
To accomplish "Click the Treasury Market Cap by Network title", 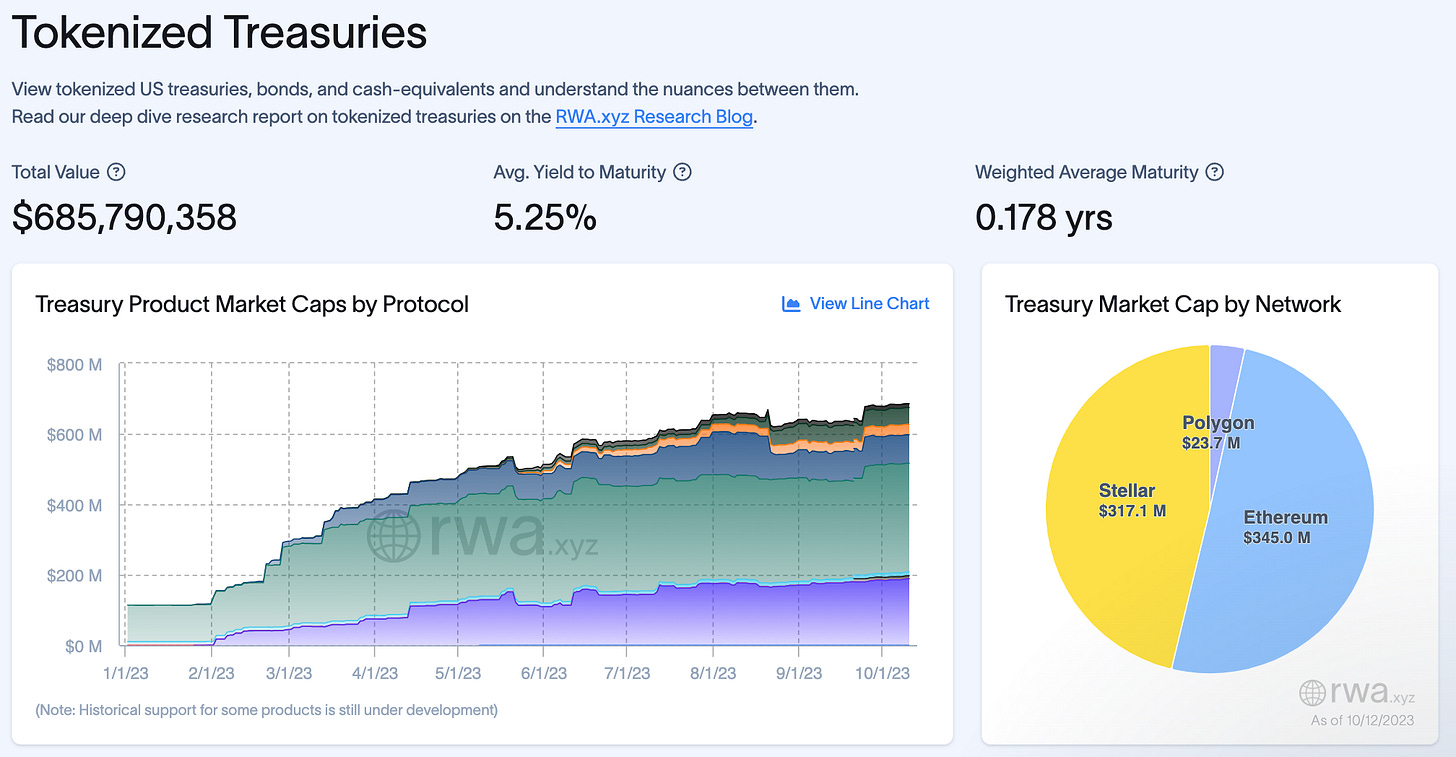I will 1173,304.
